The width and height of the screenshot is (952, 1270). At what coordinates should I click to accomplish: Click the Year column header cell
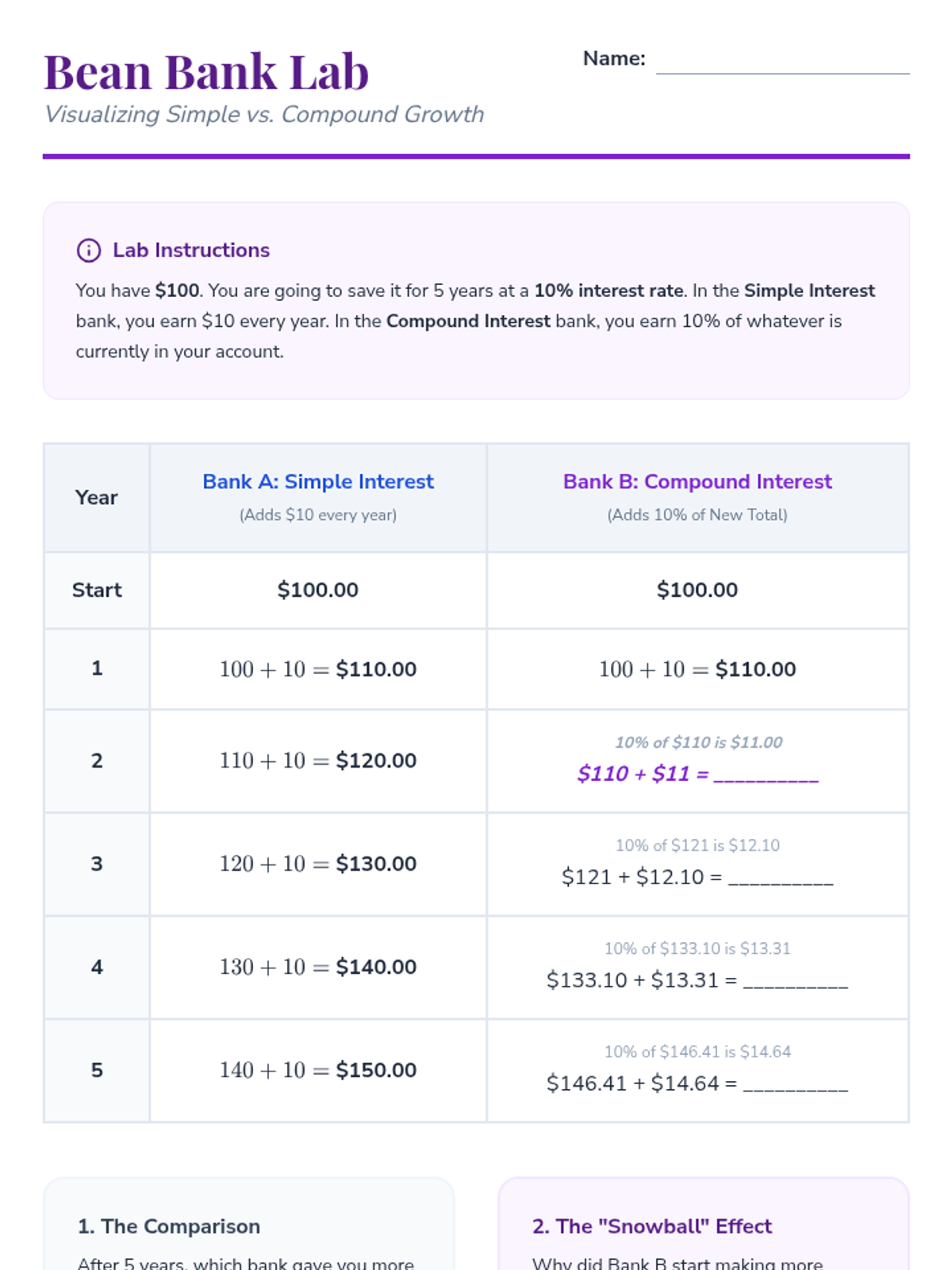click(97, 498)
